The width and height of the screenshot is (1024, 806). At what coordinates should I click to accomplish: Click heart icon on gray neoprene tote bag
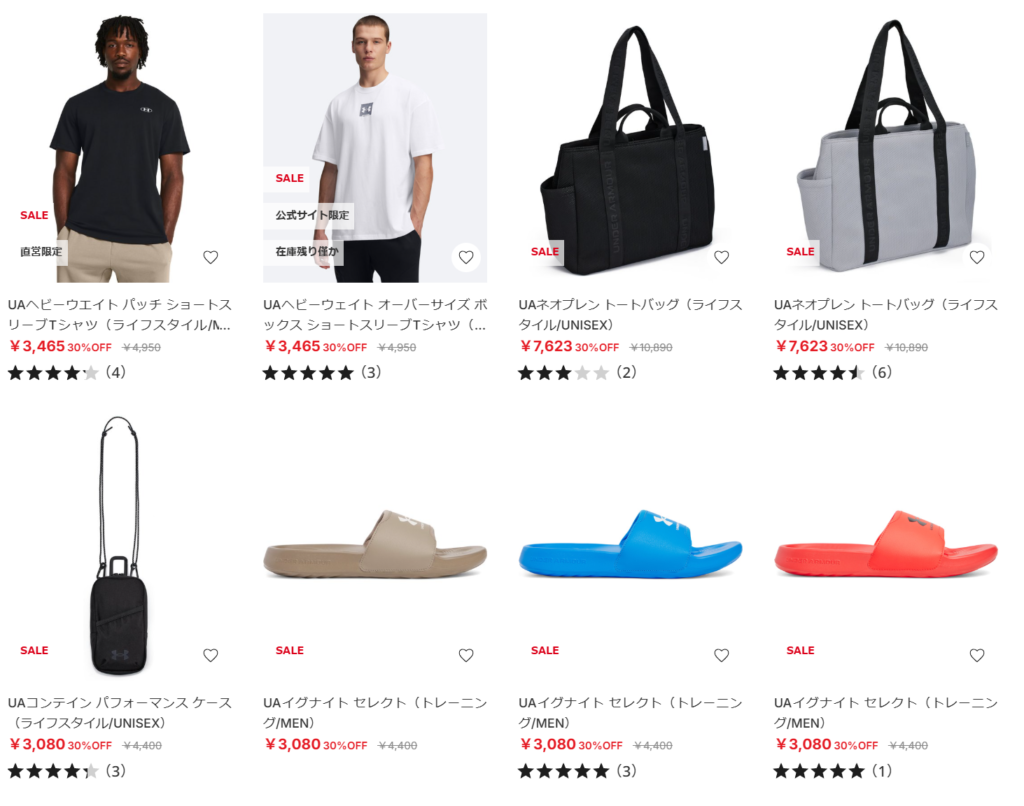[976, 257]
